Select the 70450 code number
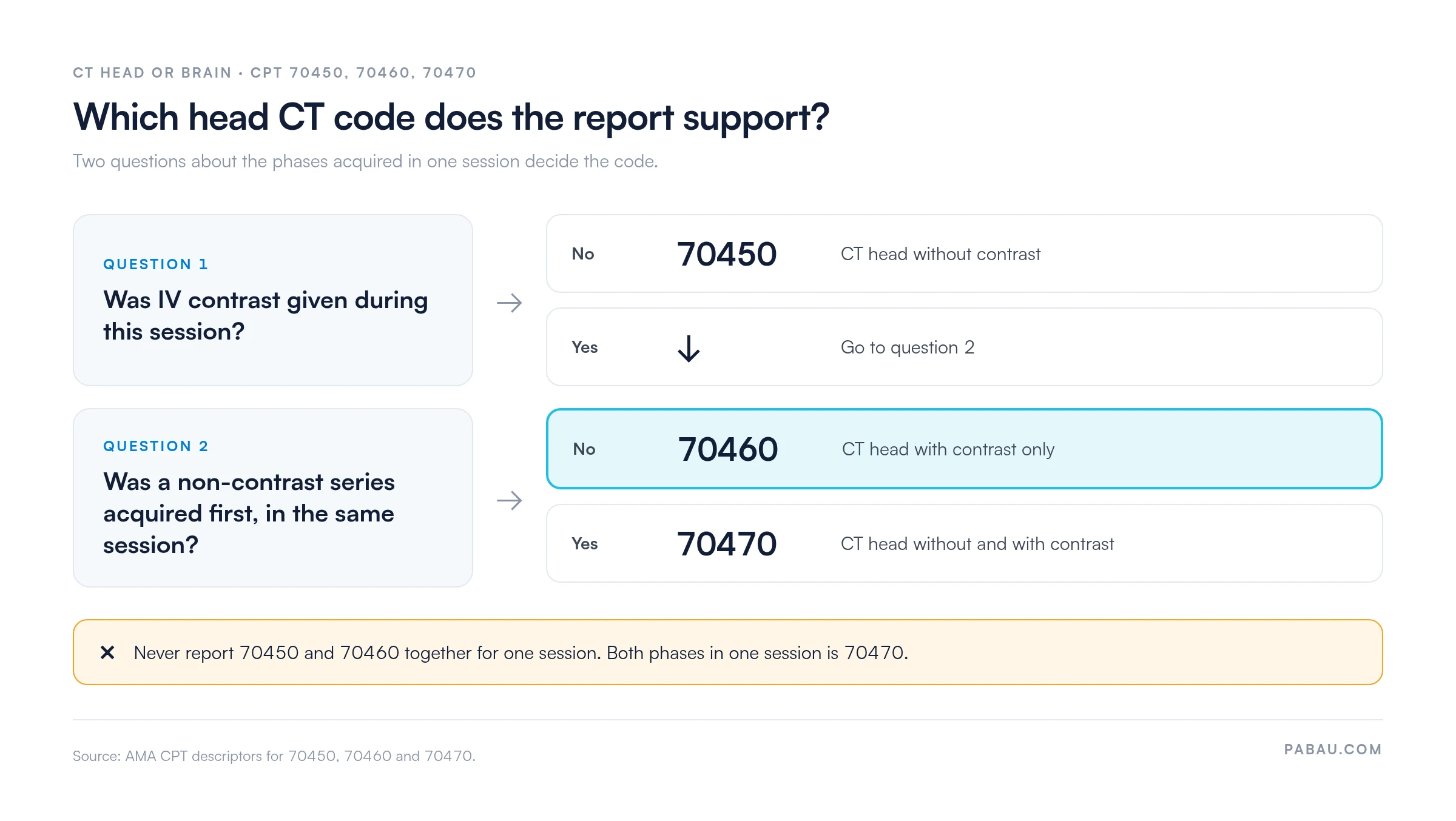 727,253
